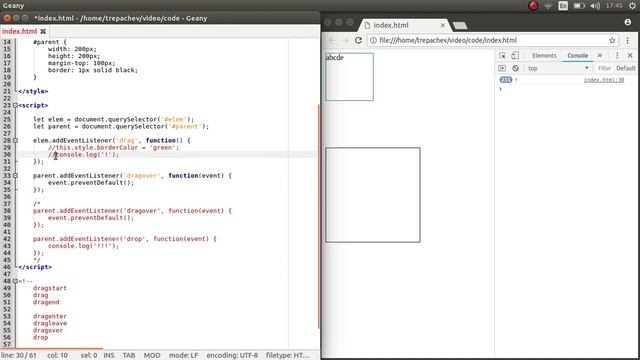
Task: Open the system gear session menu
Action: [632, 6]
